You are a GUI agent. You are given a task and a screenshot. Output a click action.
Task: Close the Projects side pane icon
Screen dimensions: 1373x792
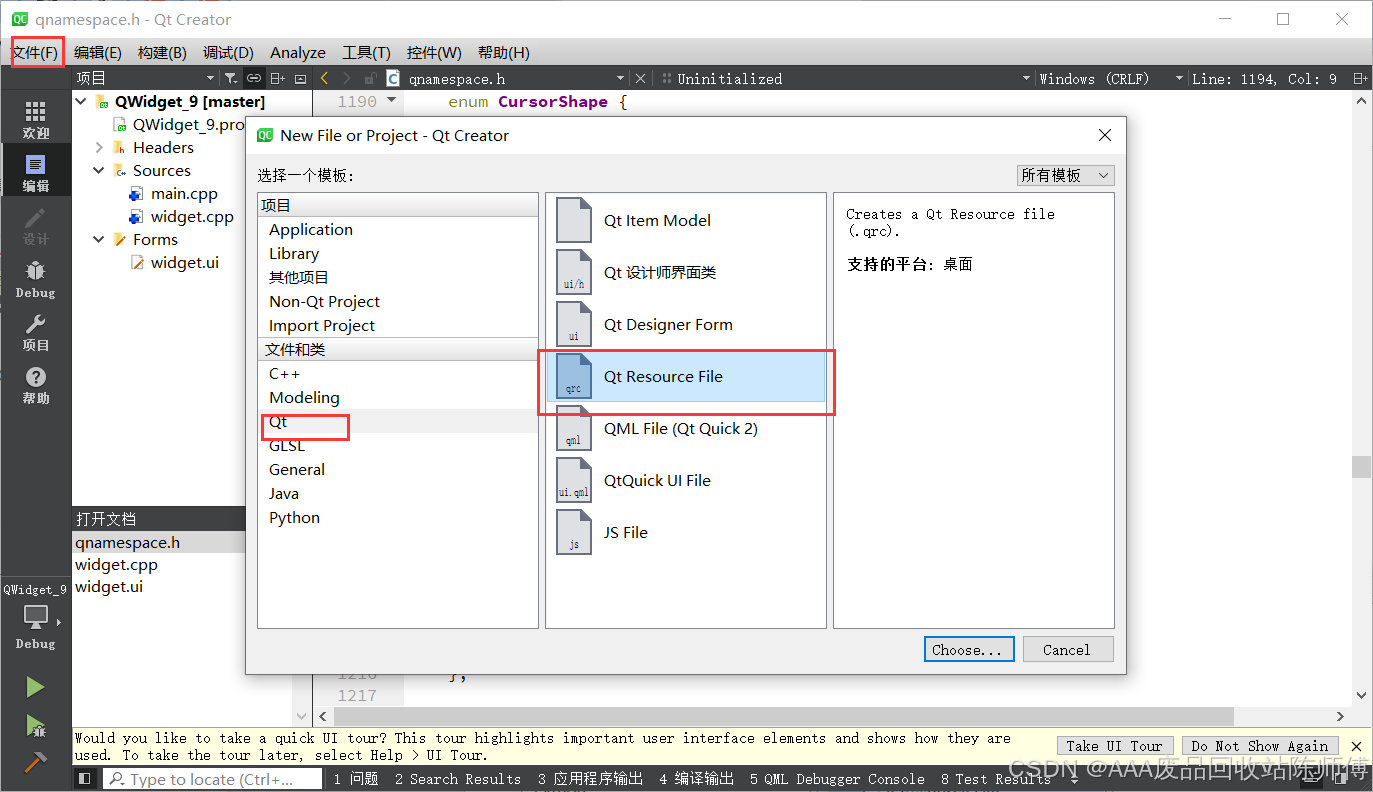tap(300, 78)
